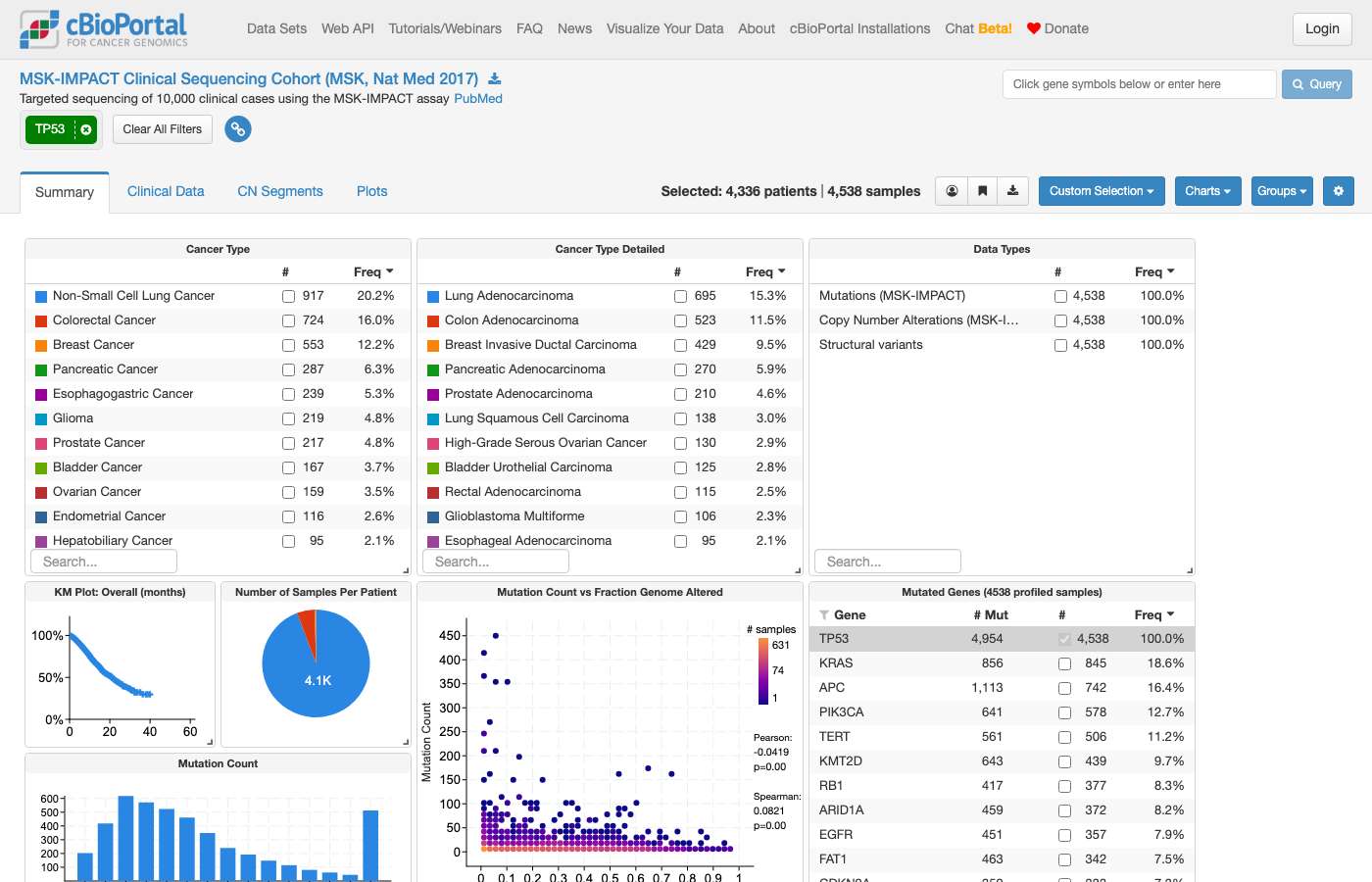This screenshot has width=1372, height=882.
Task: Switch to the Clinical Data tab
Action: coord(166,191)
